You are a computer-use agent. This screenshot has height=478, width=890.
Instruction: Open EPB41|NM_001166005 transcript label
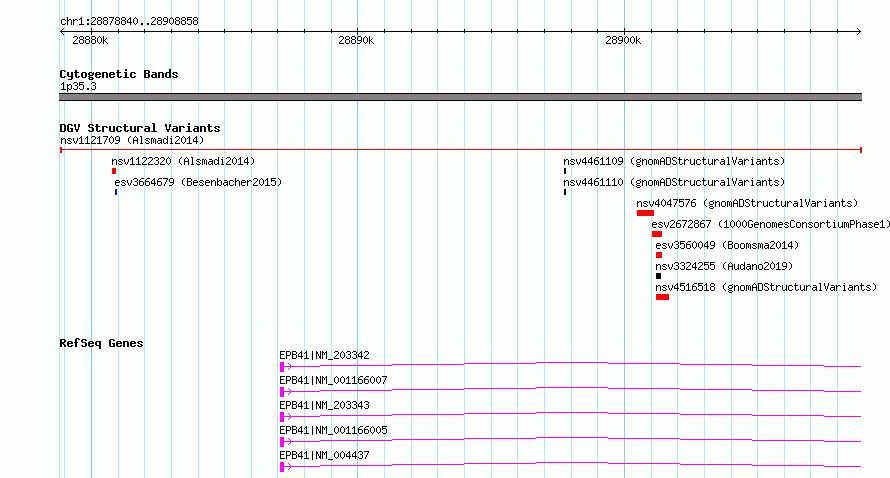[333, 430]
